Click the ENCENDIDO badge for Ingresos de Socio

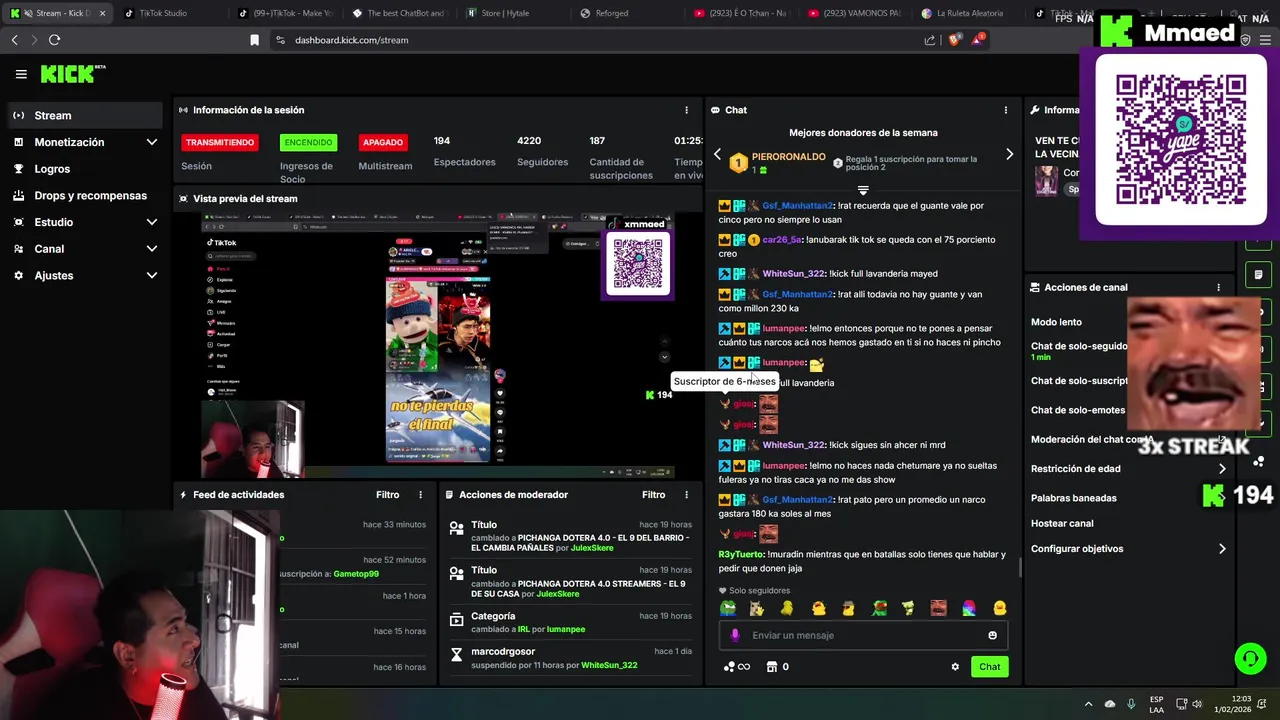tap(308, 142)
